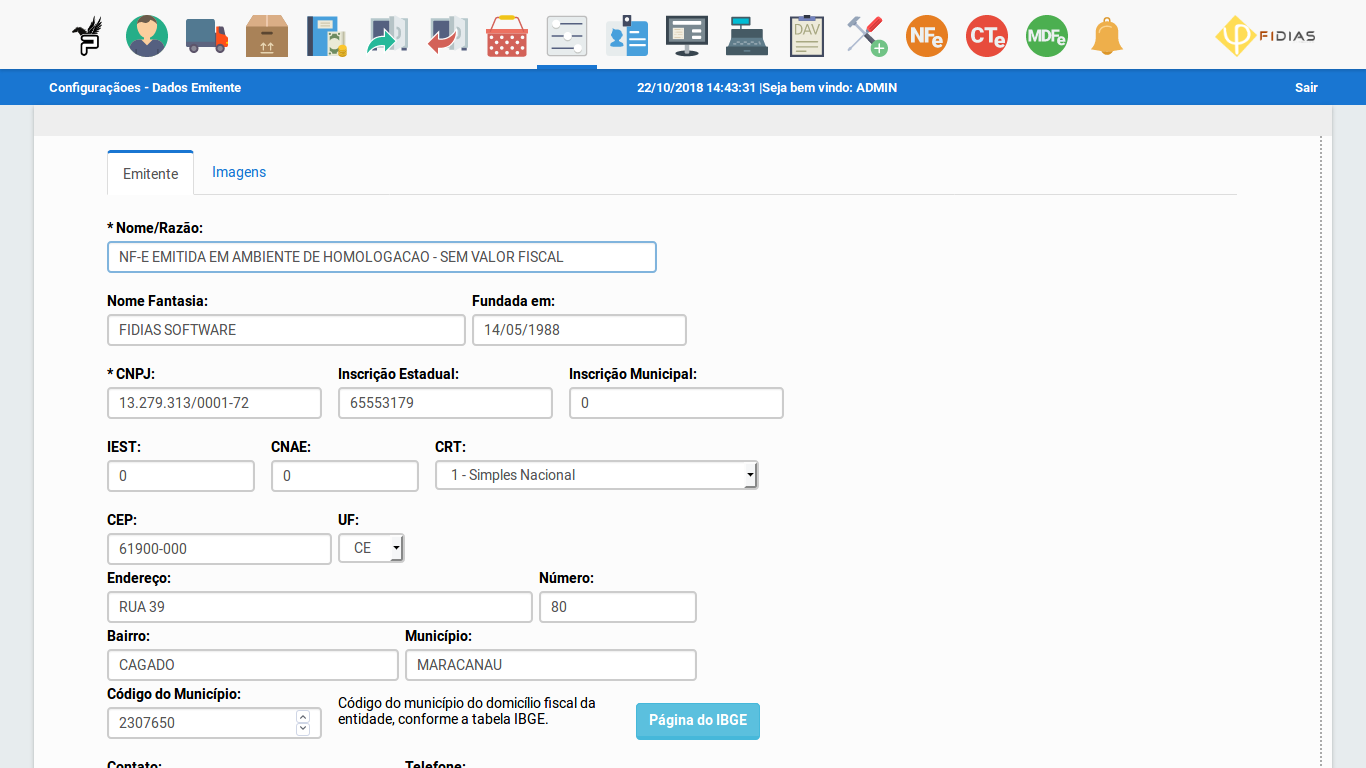
Task: Click the notification bell icon
Action: [1107, 36]
